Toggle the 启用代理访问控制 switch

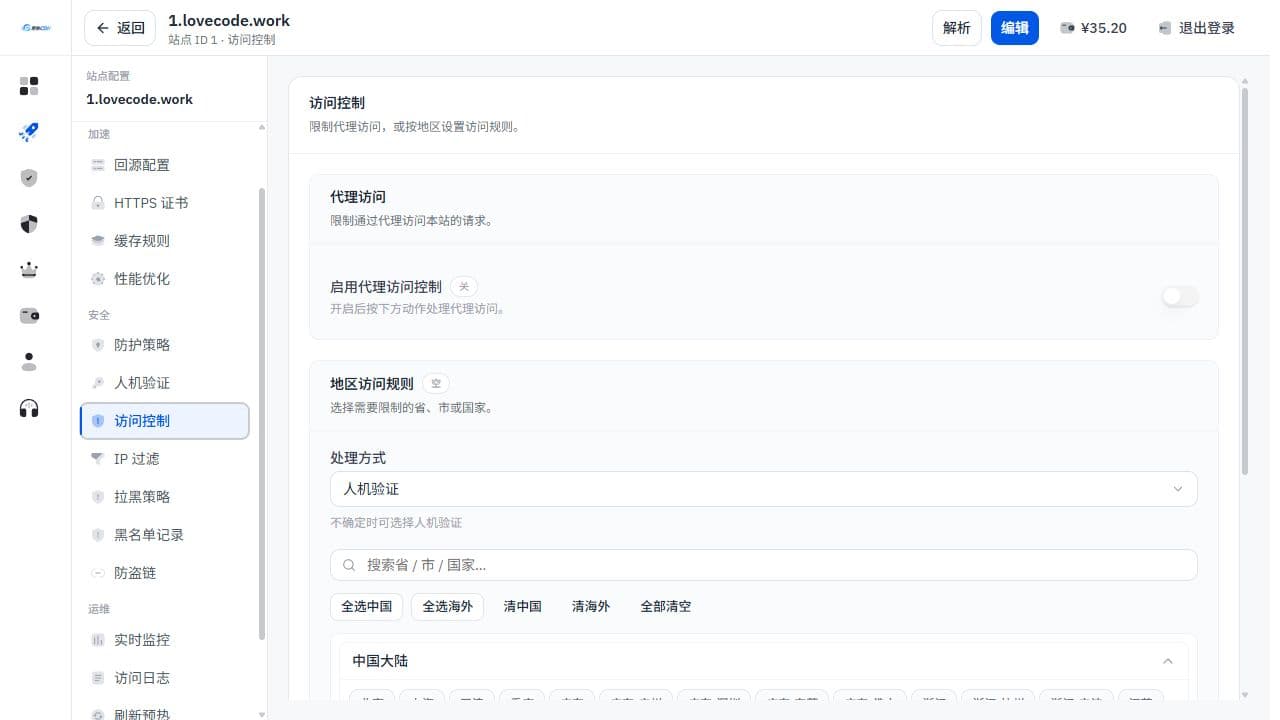coord(1180,297)
